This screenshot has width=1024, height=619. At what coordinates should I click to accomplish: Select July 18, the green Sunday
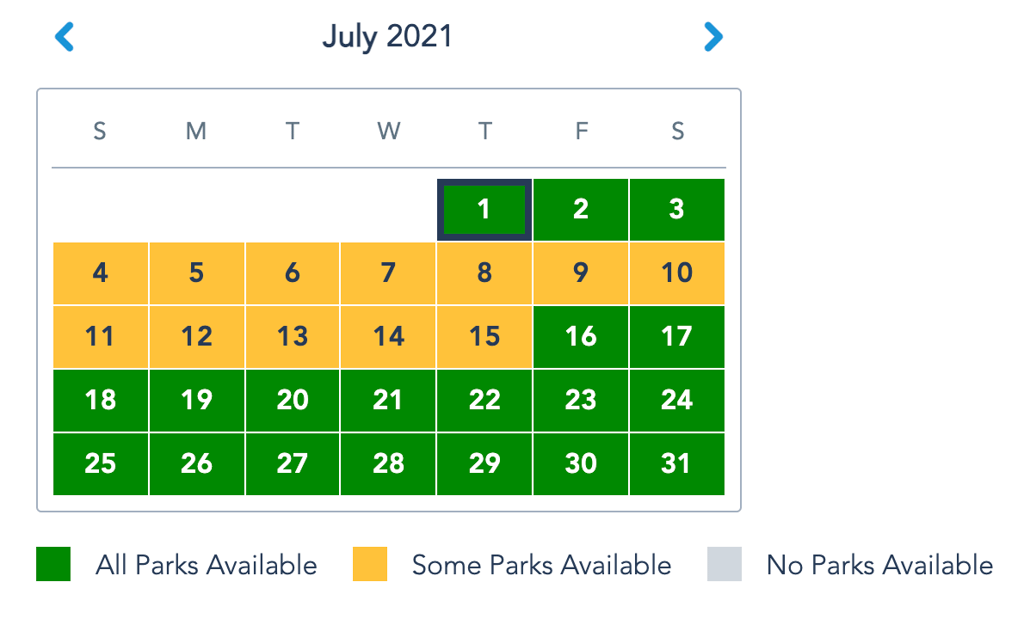100,400
